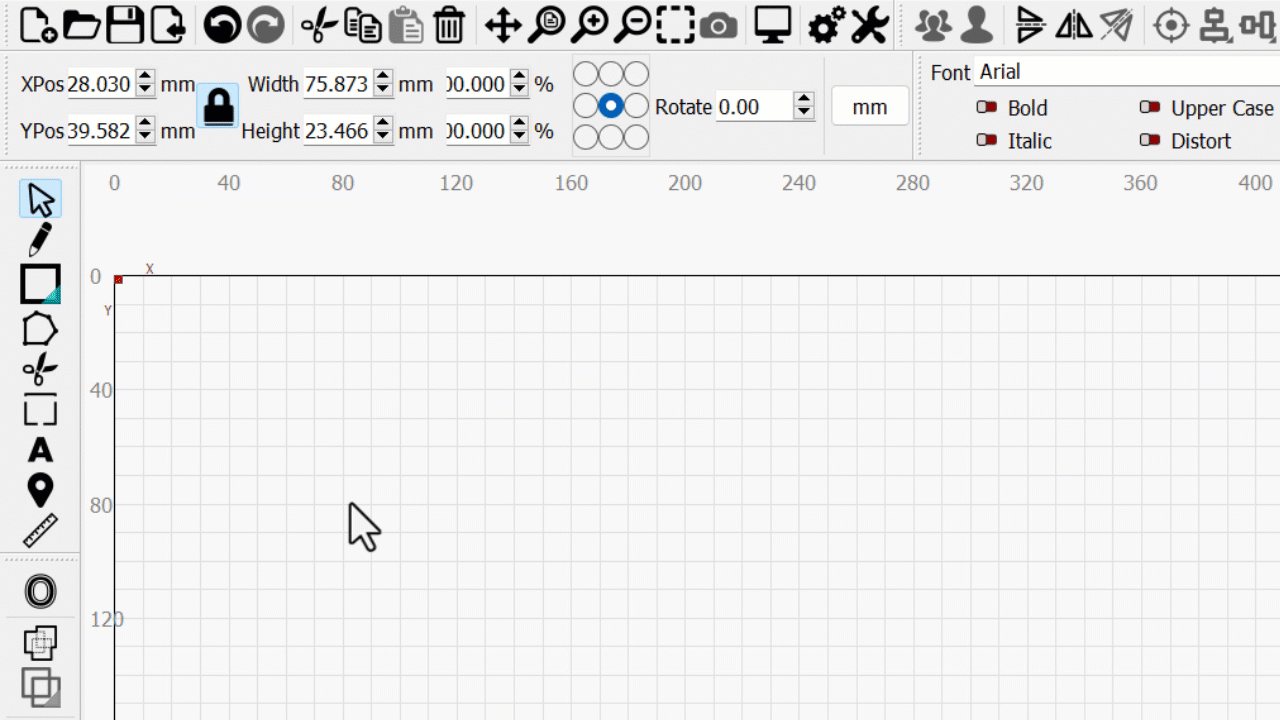Click the mm units button
1280x720 pixels.
870,107
